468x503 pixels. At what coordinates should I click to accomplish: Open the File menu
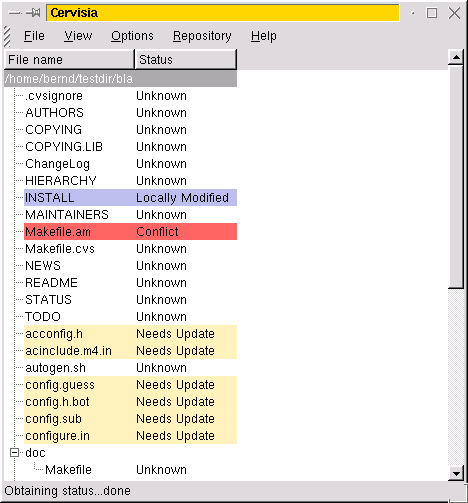pyautogui.click(x=34, y=36)
